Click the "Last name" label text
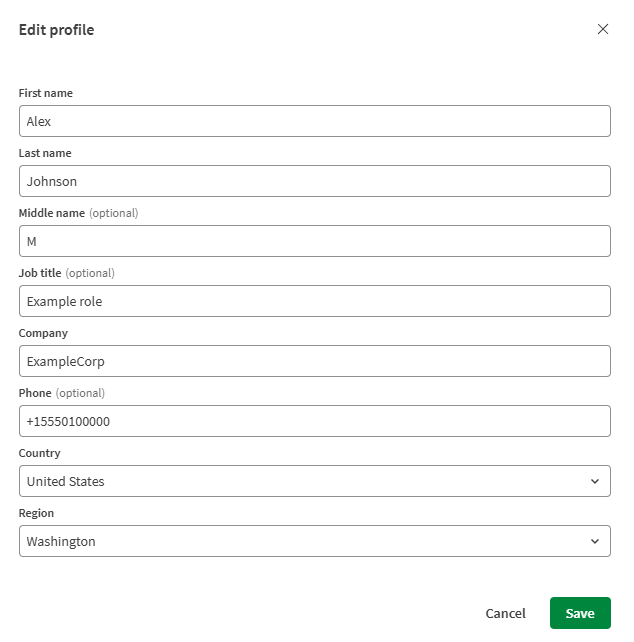The width and height of the screenshot is (634, 642). click(45, 153)
